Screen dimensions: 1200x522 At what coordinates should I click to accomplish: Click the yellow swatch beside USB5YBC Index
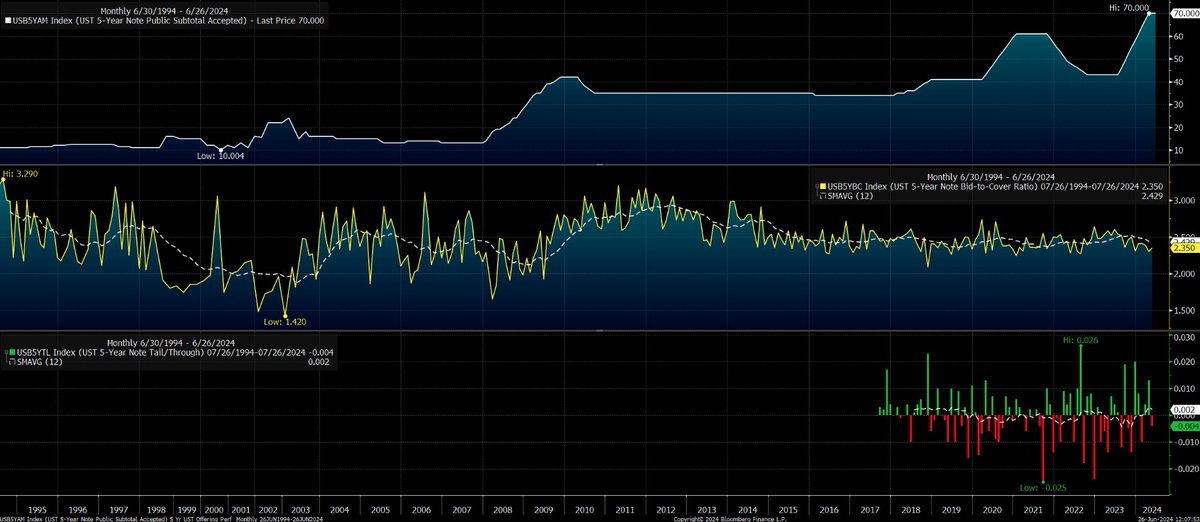[x=823, y=186]
